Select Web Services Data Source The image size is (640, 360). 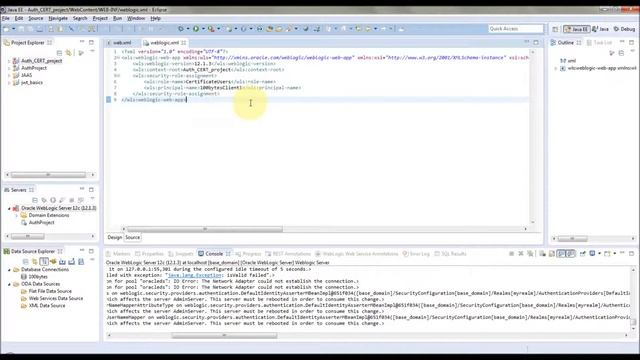tap(56, 298)
